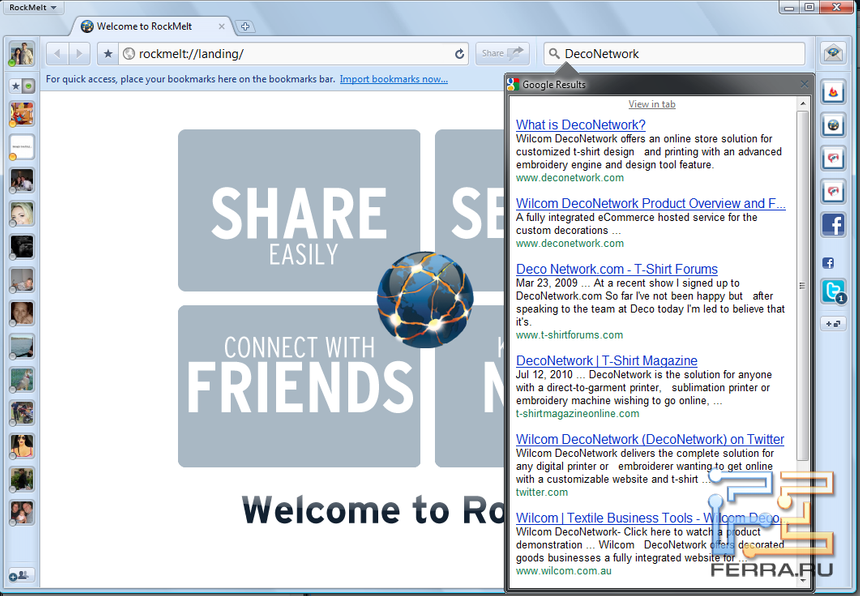Click the DecoNetwork search input field
The width and height of the screenshot is (860, 596).
click(x=680, y=54)
